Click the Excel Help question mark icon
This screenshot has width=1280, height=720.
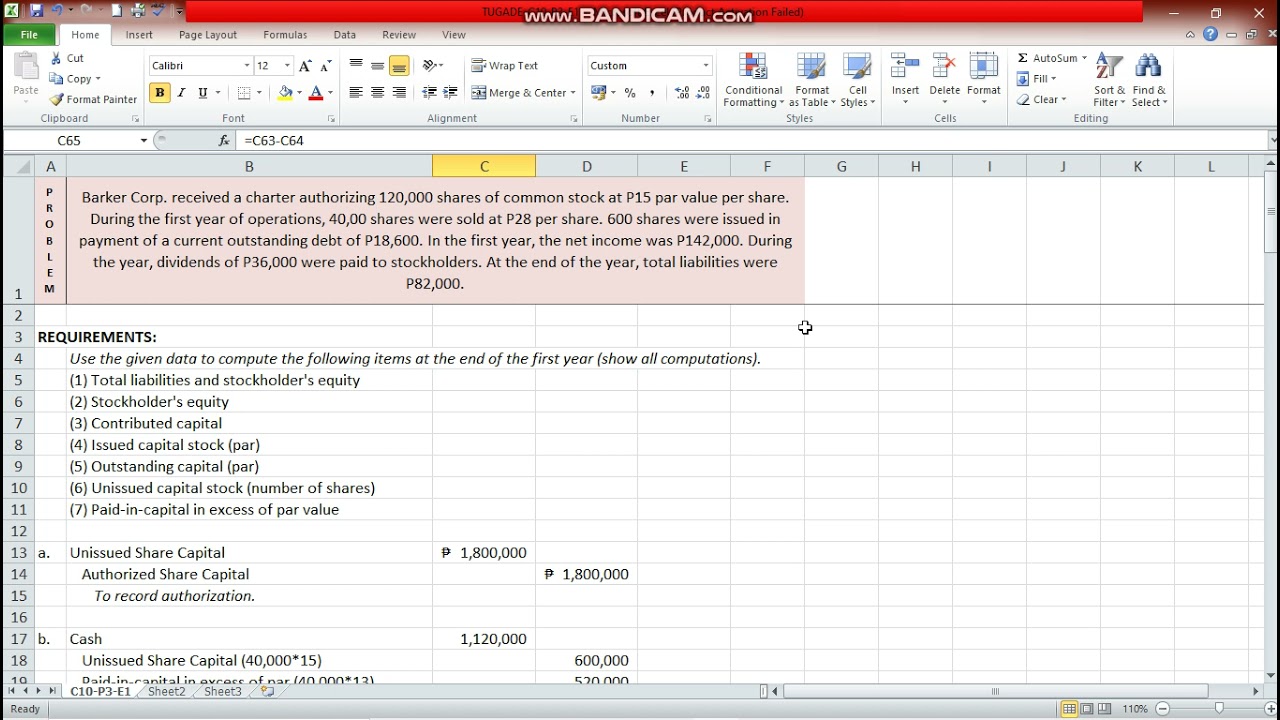1211,34
